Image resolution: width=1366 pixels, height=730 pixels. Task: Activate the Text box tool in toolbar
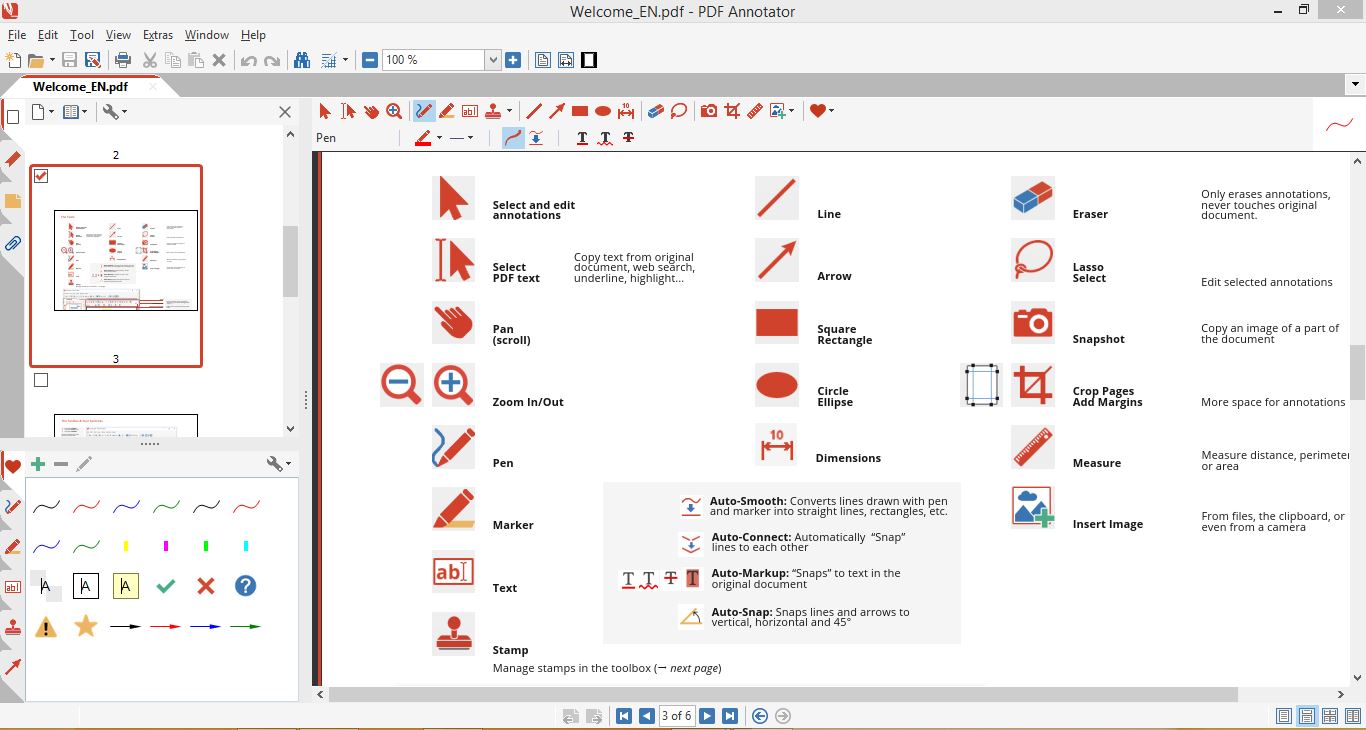pyautogui.click(x=470, y=111)
